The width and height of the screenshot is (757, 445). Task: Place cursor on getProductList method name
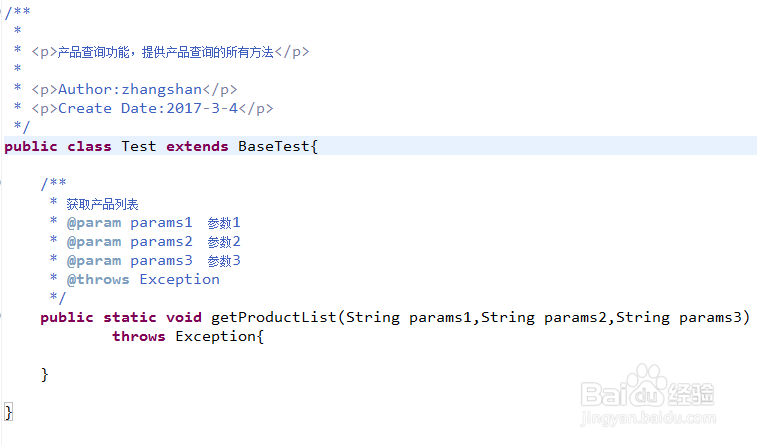[274, 317]
